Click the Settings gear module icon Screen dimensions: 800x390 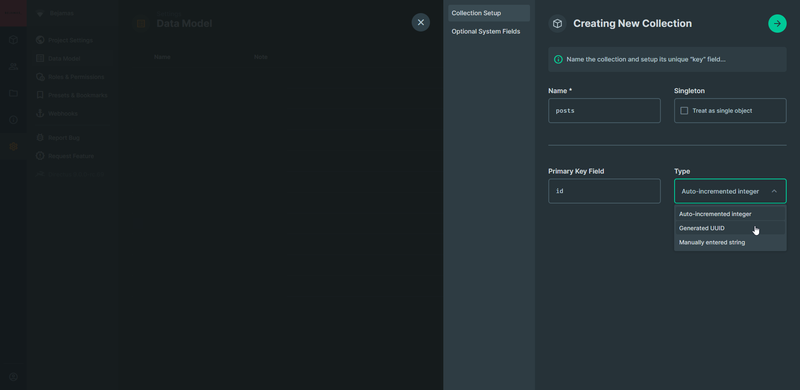13,147
